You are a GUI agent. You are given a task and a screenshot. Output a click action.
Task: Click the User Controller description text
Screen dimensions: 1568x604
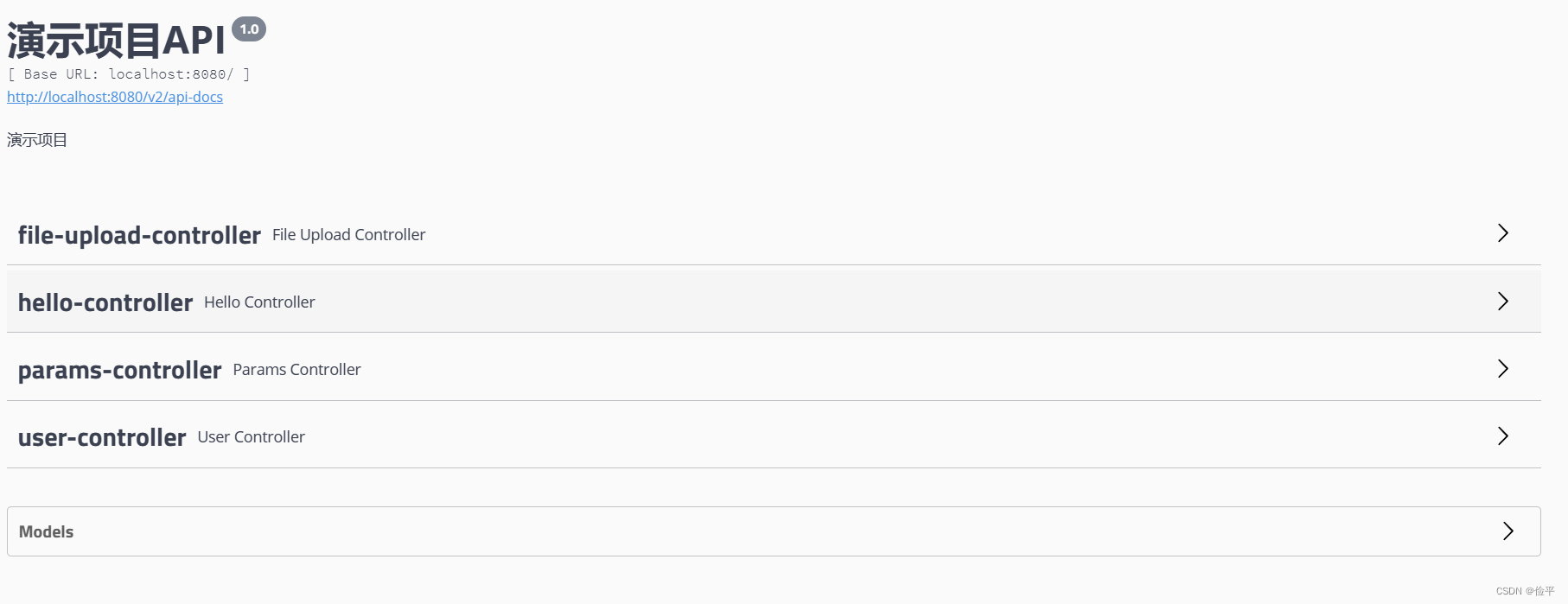(252, 437)
